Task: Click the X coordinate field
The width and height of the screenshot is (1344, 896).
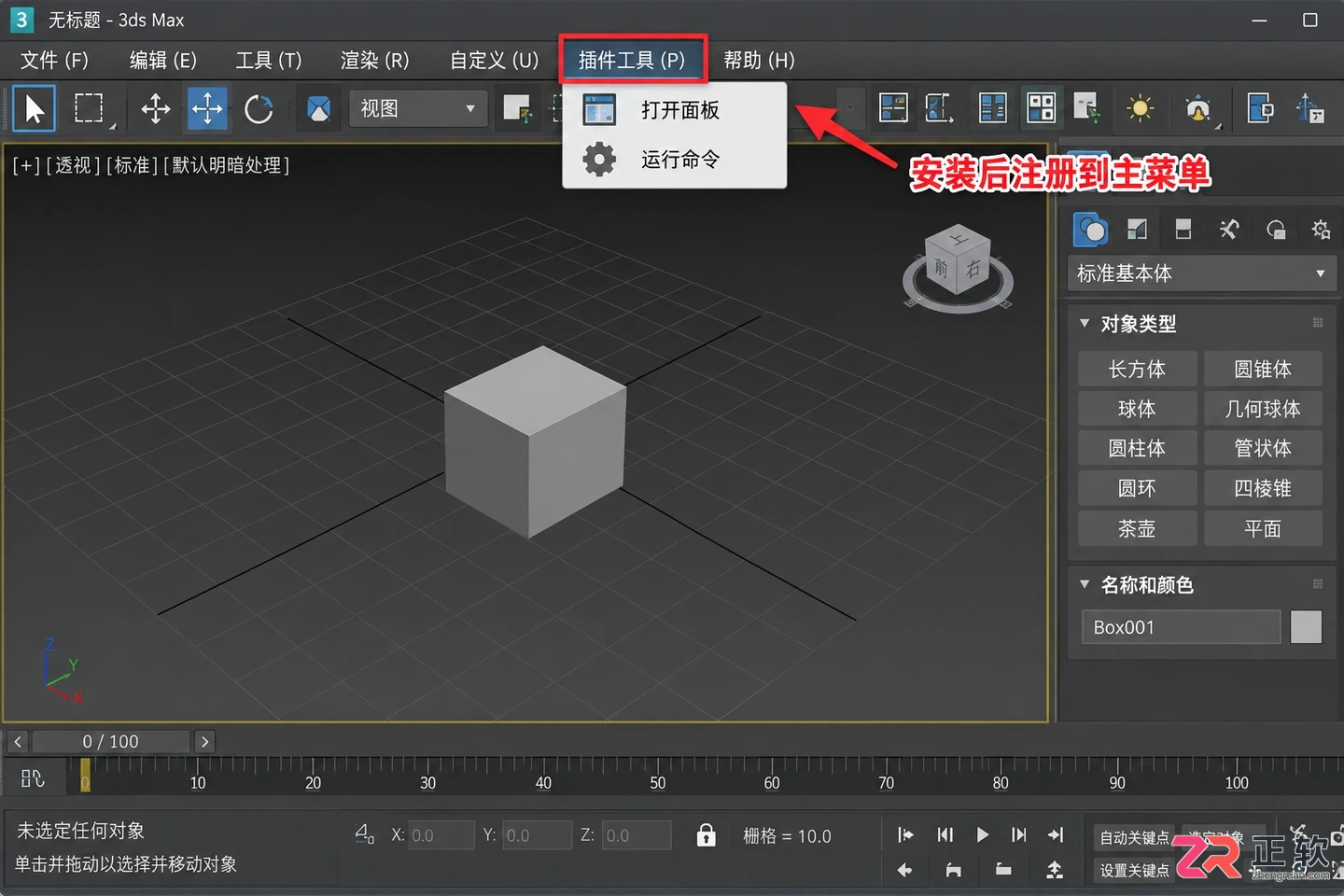Action: (441, 835)
